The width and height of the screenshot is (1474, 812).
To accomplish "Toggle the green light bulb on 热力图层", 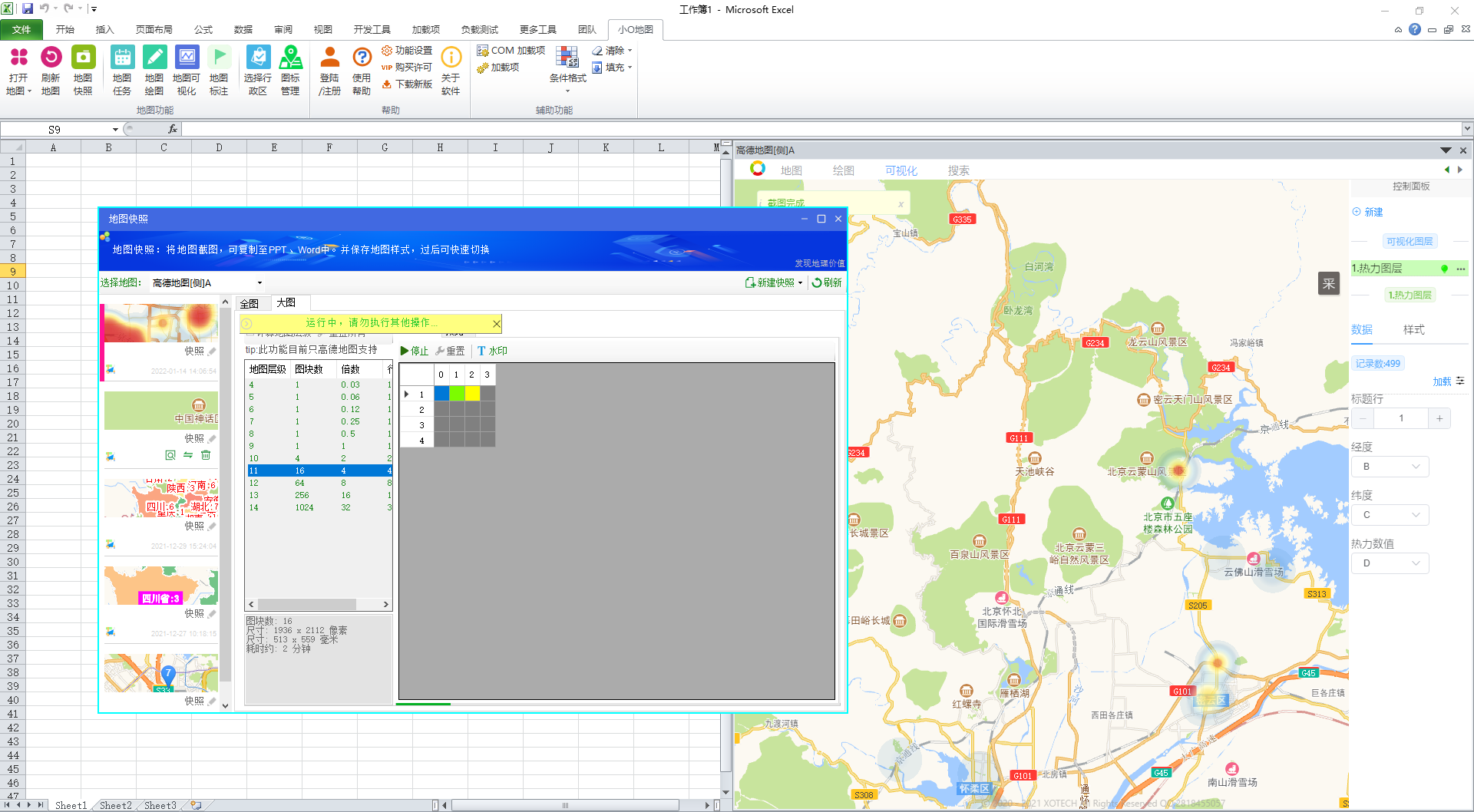I will coord(1444,269).
